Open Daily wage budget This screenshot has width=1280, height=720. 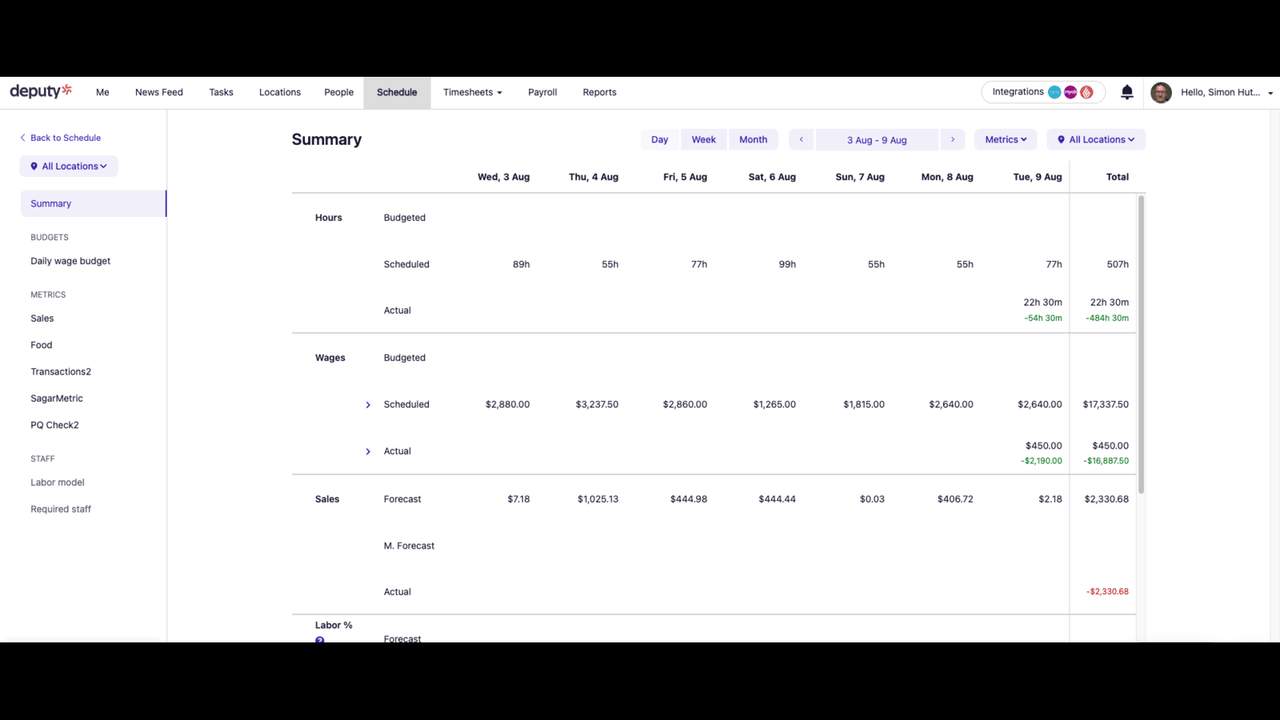(70, 261)
